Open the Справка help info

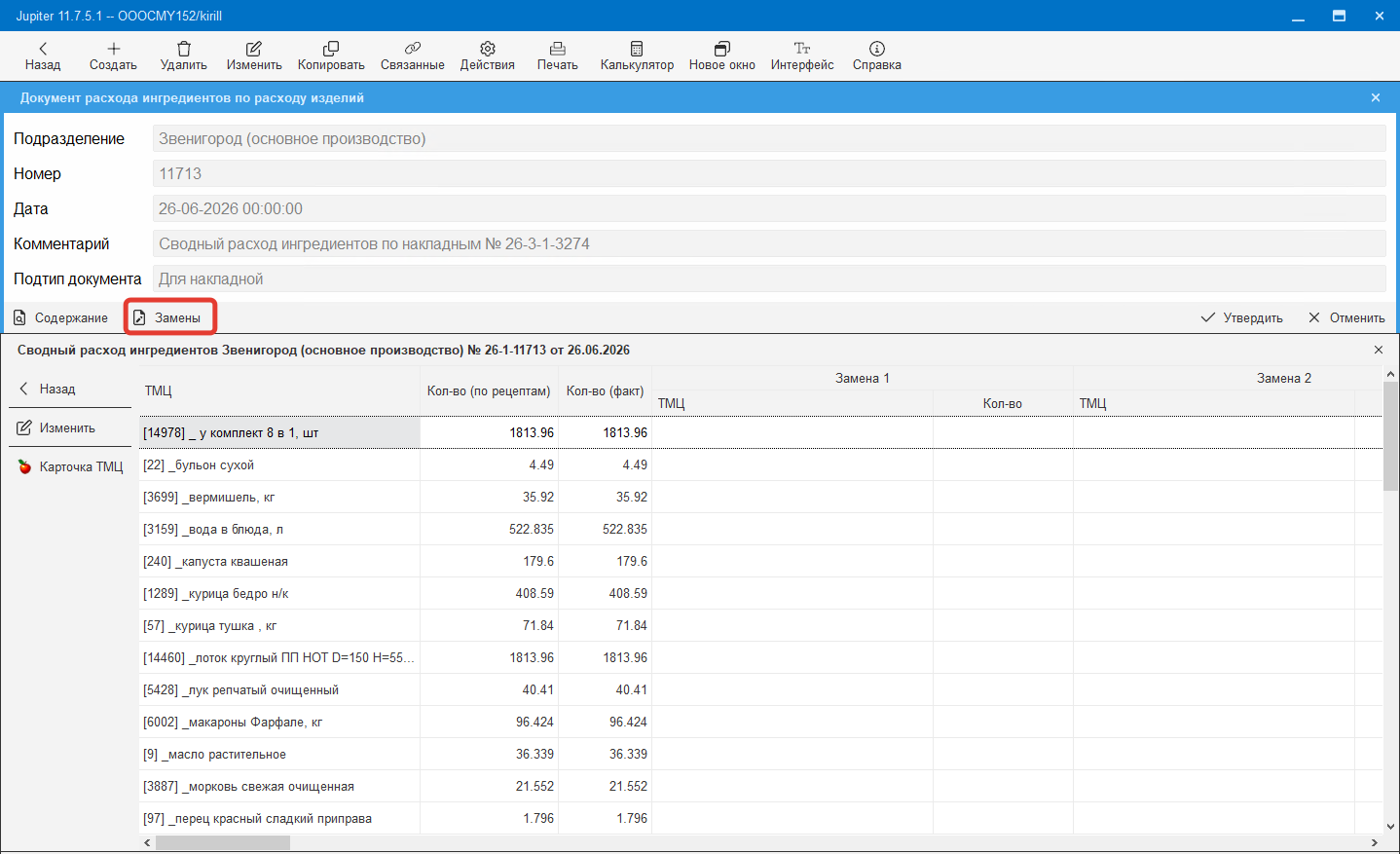click(x=876, y=56)
